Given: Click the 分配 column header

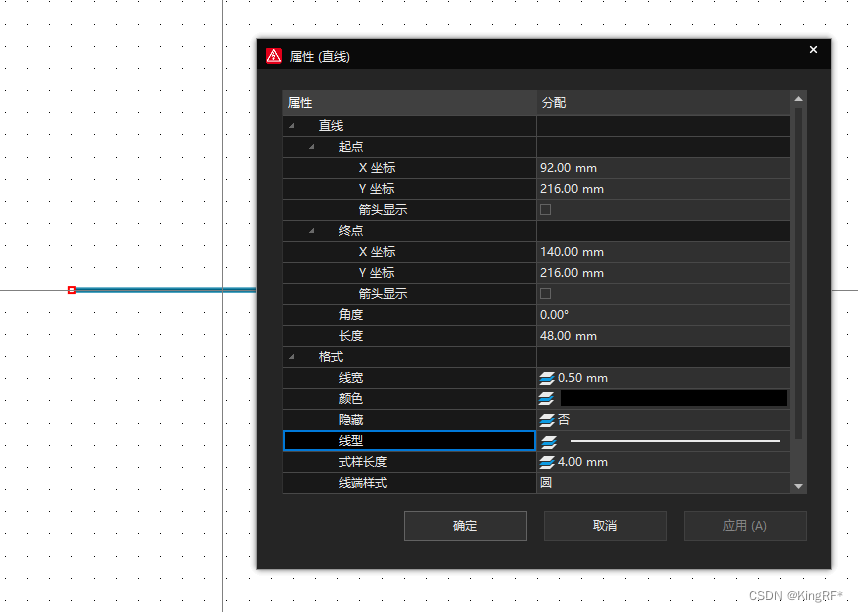Looking at the screenshot, I should click(663, 103).
